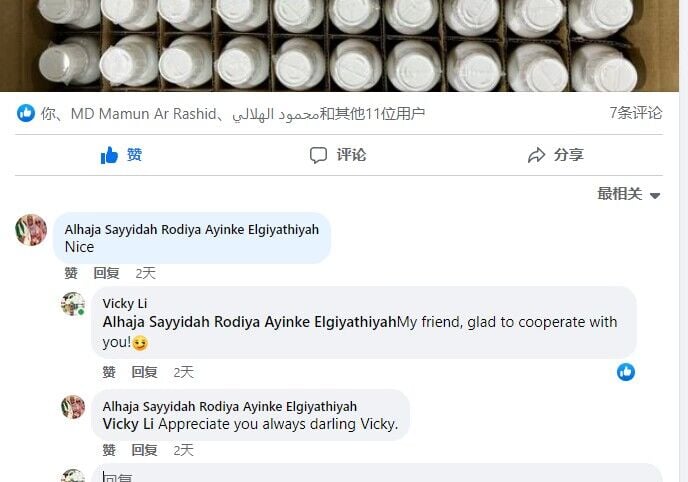
Task: Open the bottles photo at the top
Action: pyautogui.click(x=339, y=46)
